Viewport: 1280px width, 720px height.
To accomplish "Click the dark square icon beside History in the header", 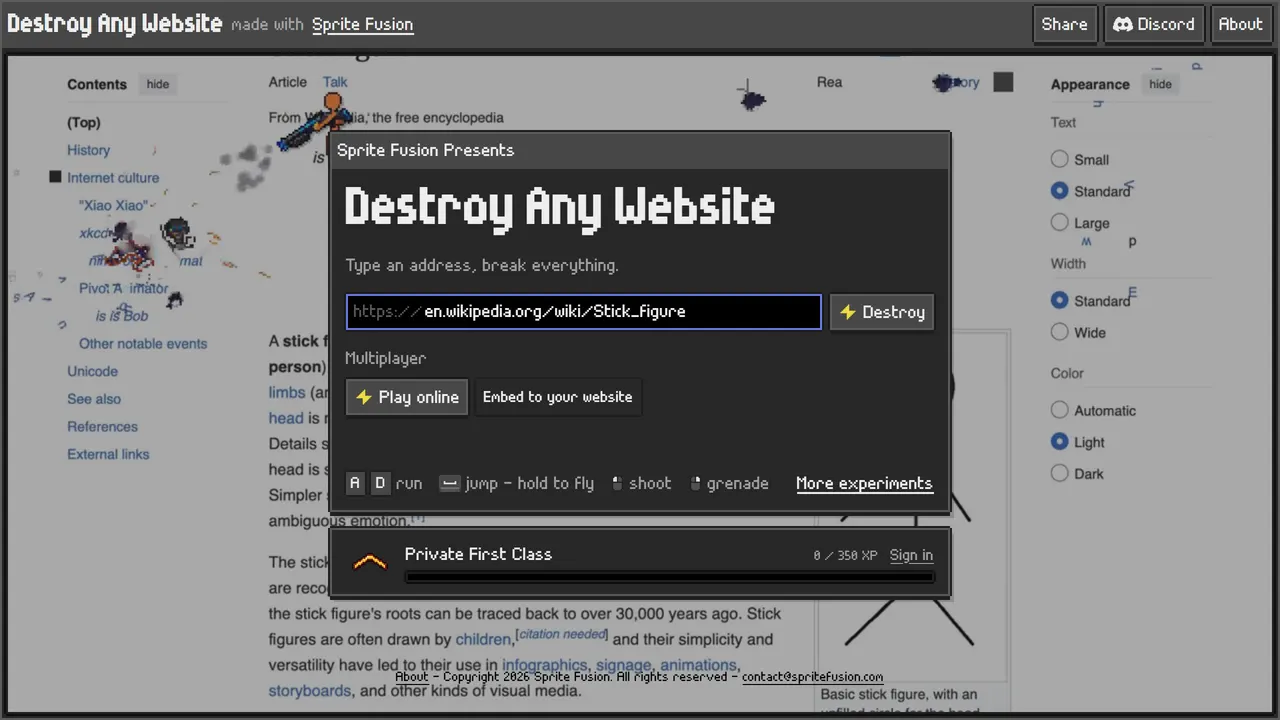I will (1003, 82).
